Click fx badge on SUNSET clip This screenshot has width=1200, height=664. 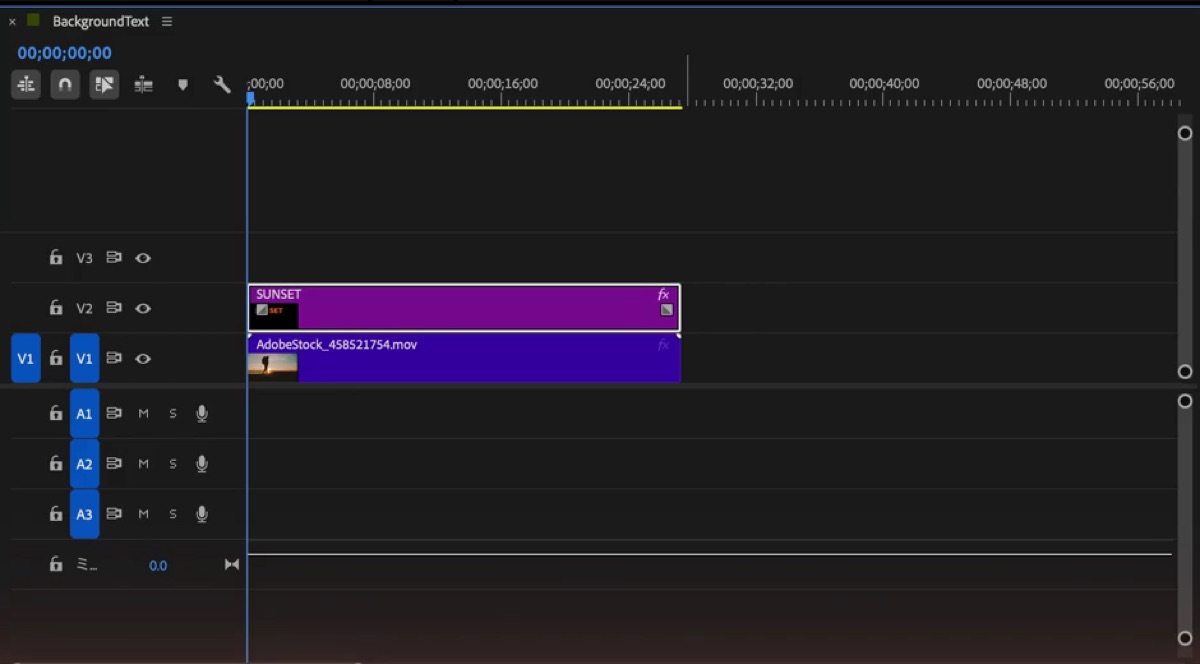point(663,295)
